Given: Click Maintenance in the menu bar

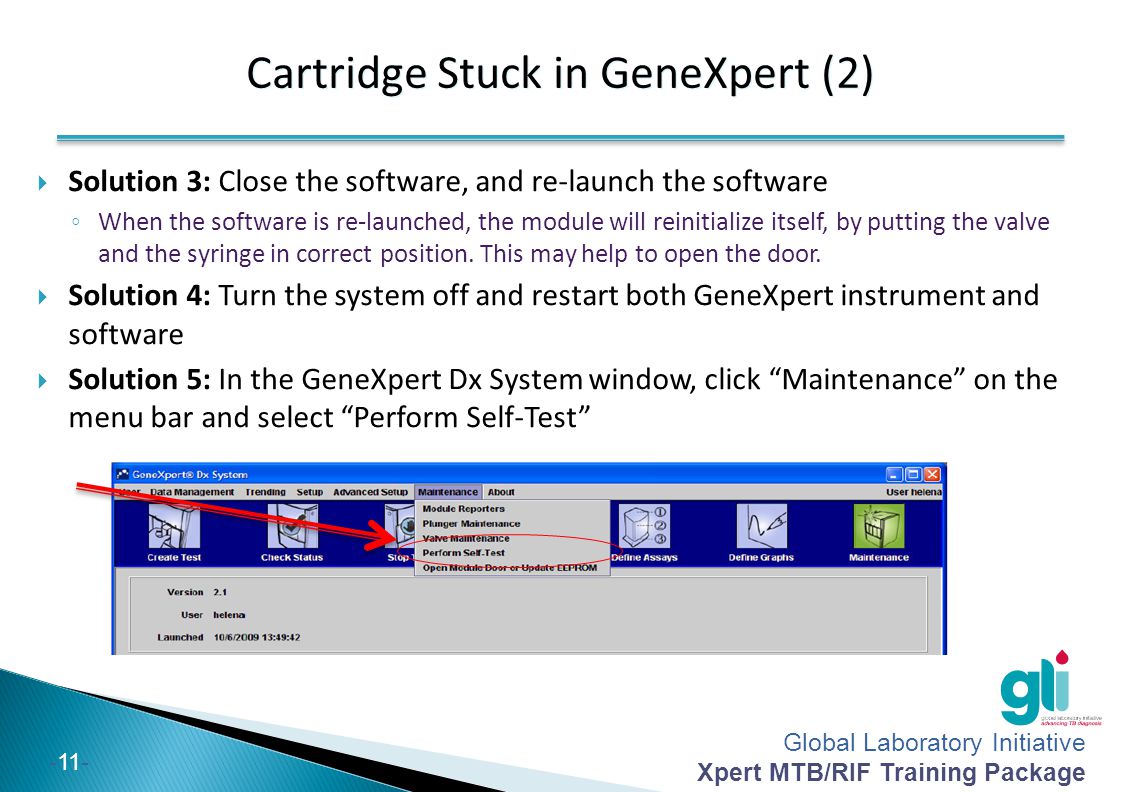Looking at the screenshot, I should (x=448, y=492).
